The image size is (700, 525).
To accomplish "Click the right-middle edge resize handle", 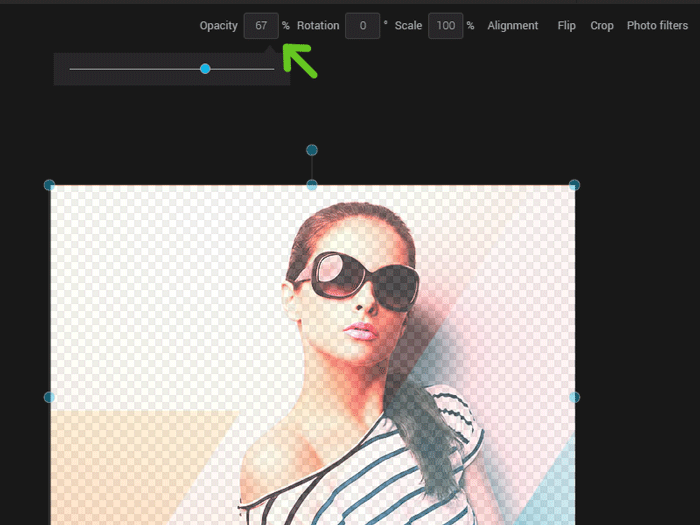I will point(574,397).
